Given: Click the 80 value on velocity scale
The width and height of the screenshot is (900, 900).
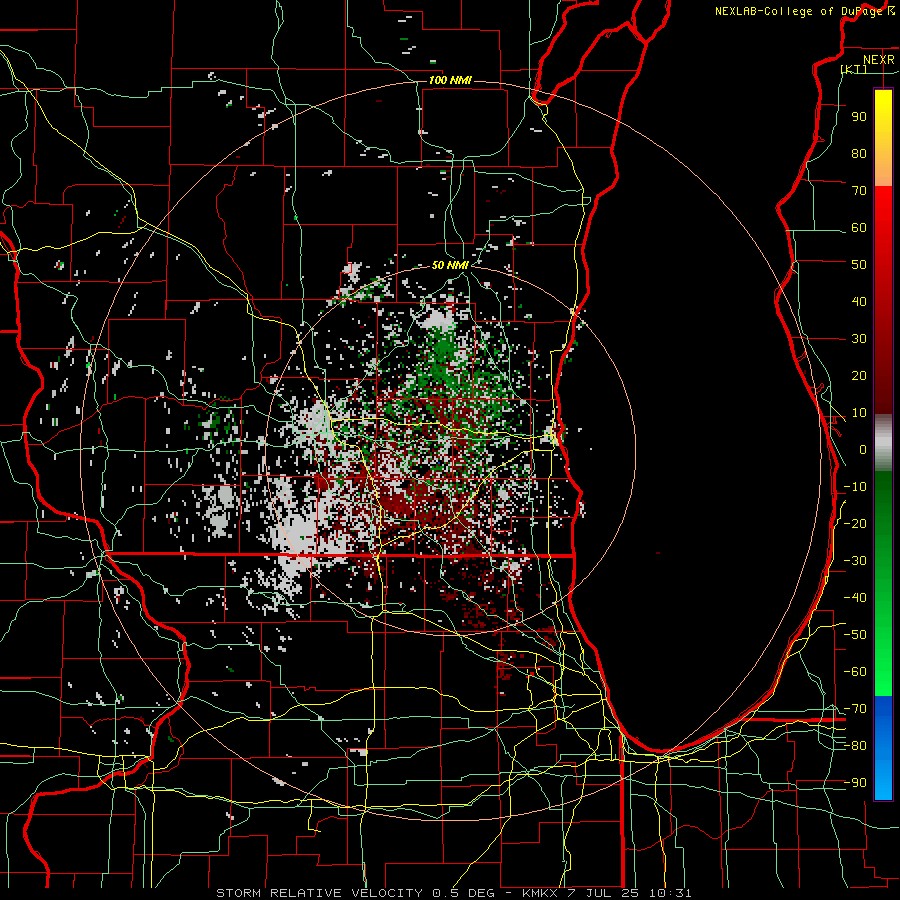Looking at the screenshot, I should click(x=859, y=153).
